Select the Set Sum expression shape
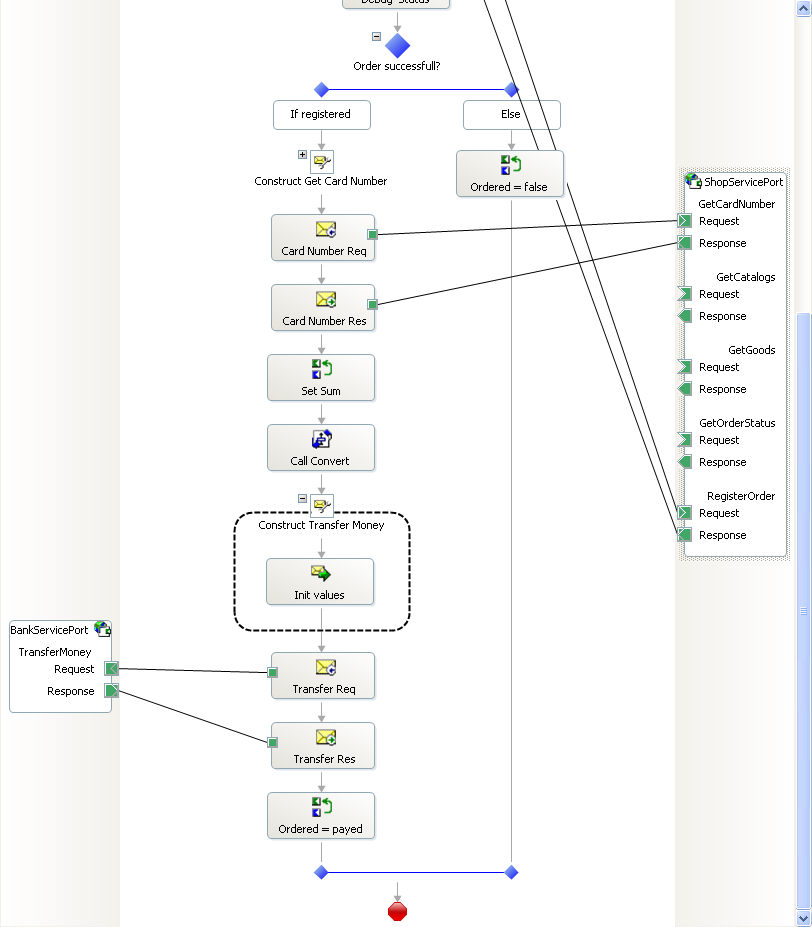This screenshot has height=927, width=812. point(321,378)
